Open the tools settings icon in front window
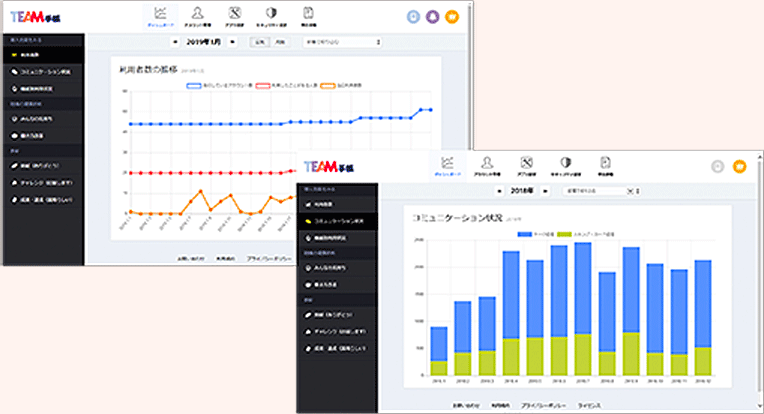The image size is (764, 414). (x=526, y=166)
